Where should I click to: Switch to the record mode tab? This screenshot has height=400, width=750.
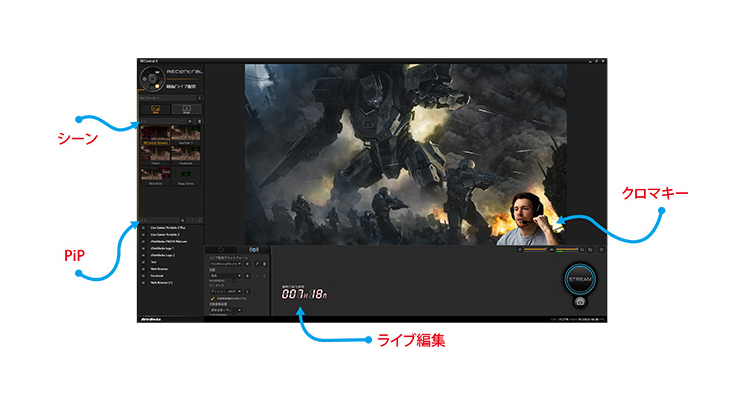click(221, 250)
